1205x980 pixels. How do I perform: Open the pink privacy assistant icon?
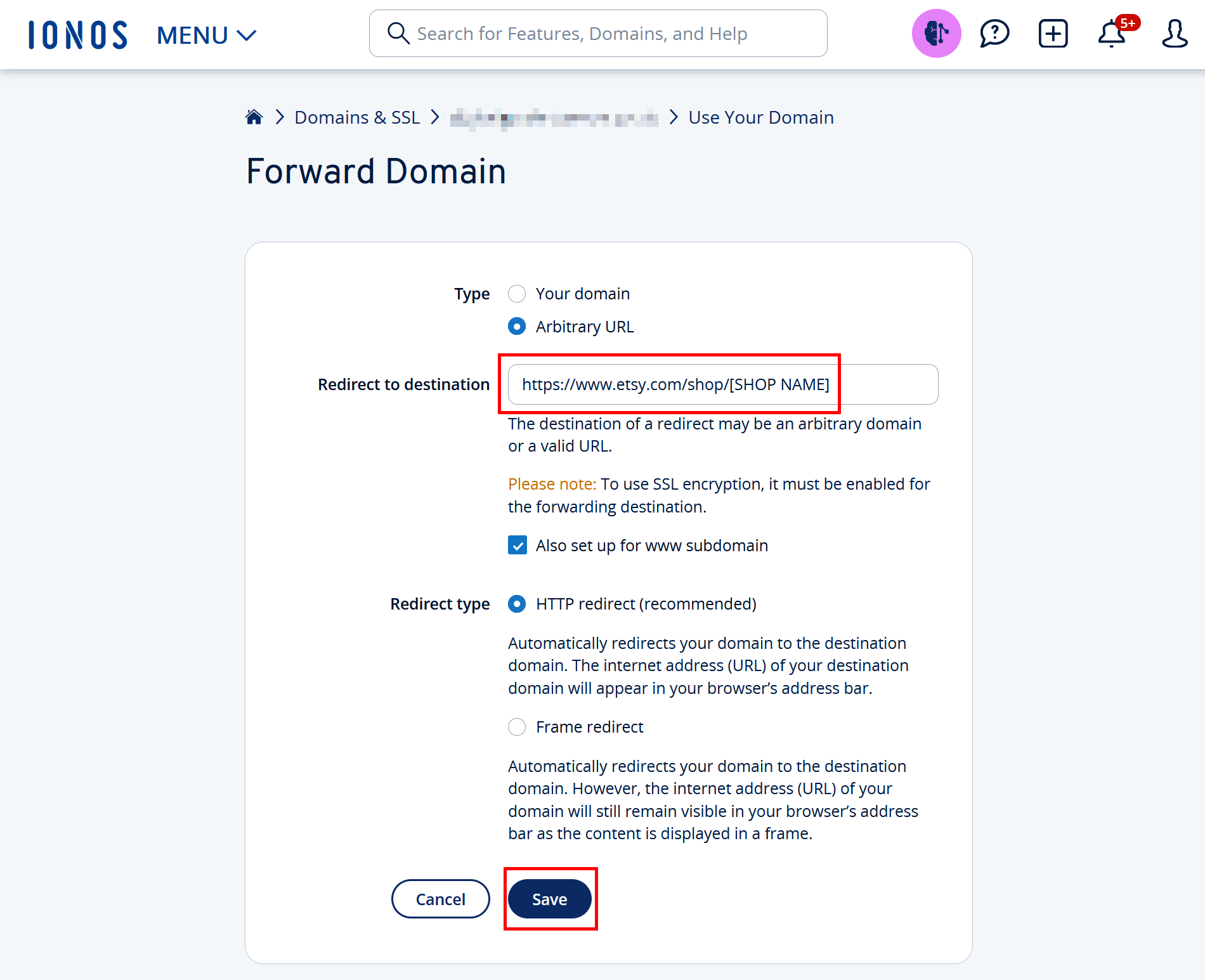936,33
